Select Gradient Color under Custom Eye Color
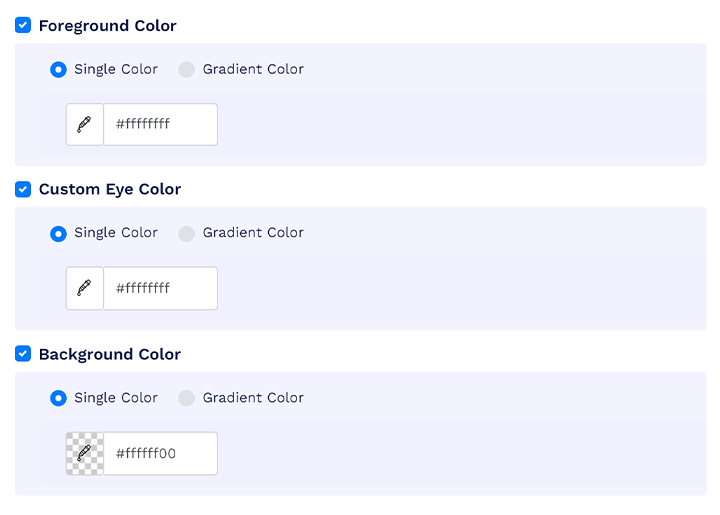The height and width of the screenshot is (515, 720). [186, 234]
